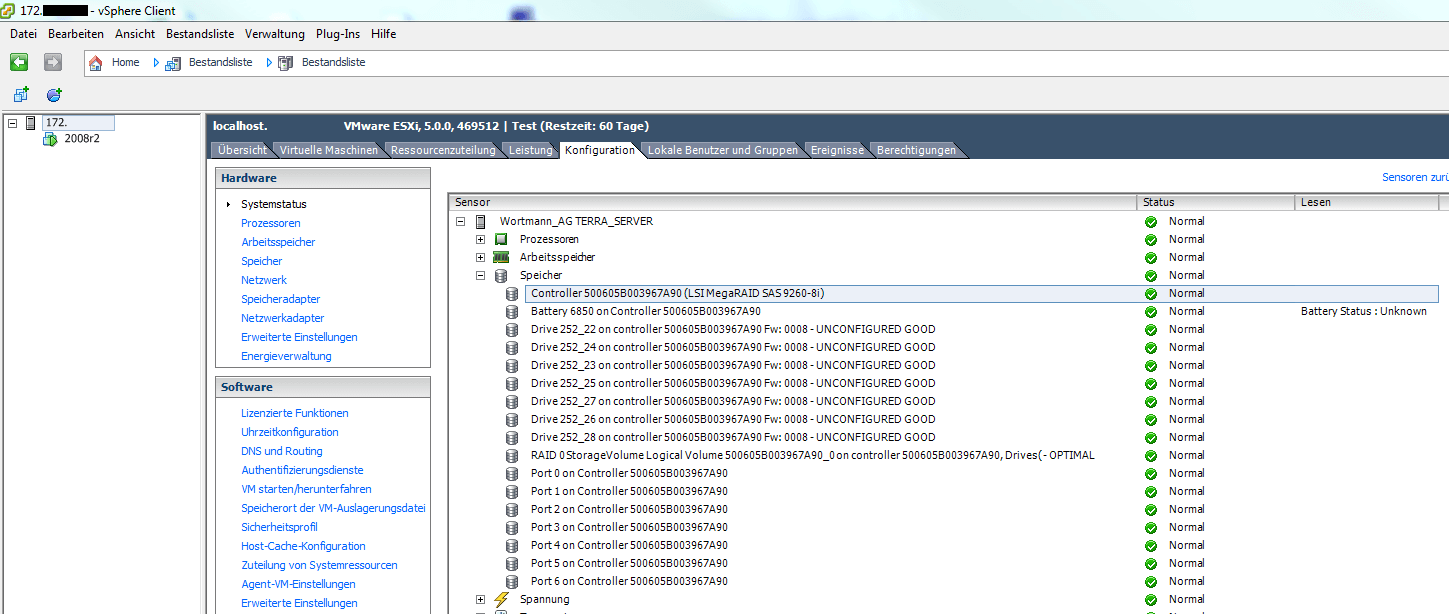Image resolution: width=1449 pixels, height=615 pixels.
Task: Click the green back navigation arrow
Action: click(x=18, y=62)
